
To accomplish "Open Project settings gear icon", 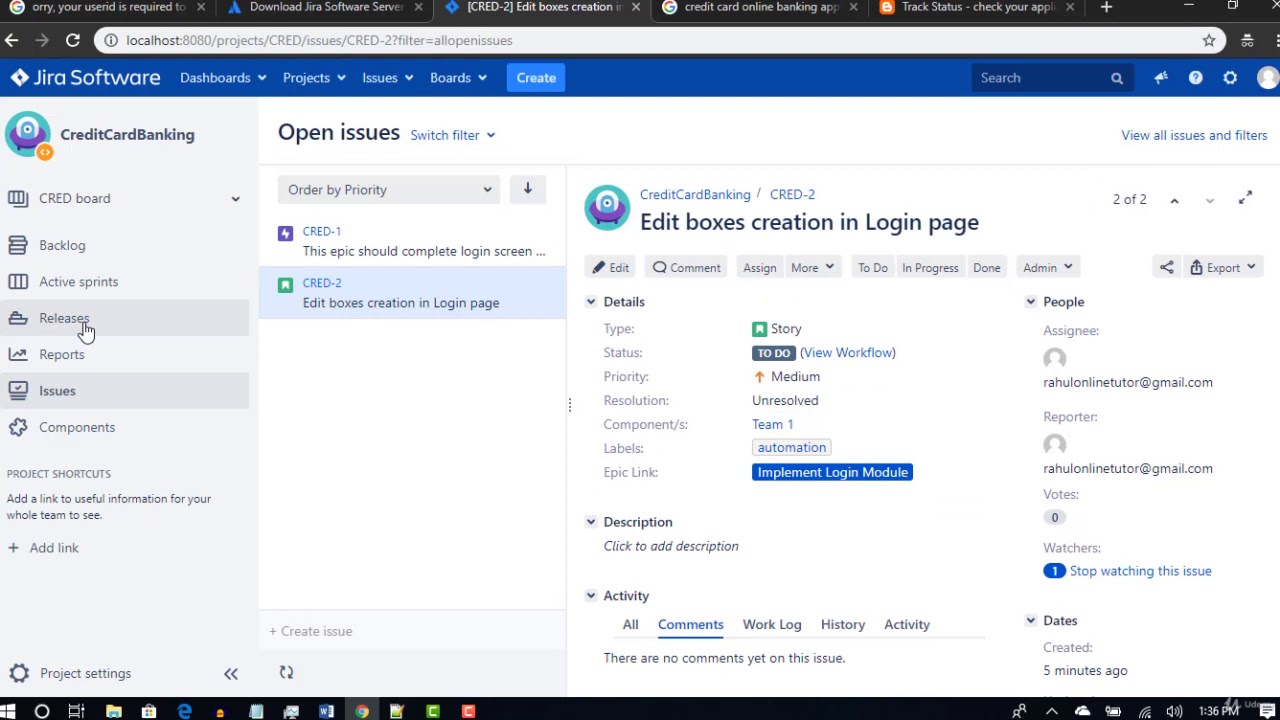I will (19, 673).
